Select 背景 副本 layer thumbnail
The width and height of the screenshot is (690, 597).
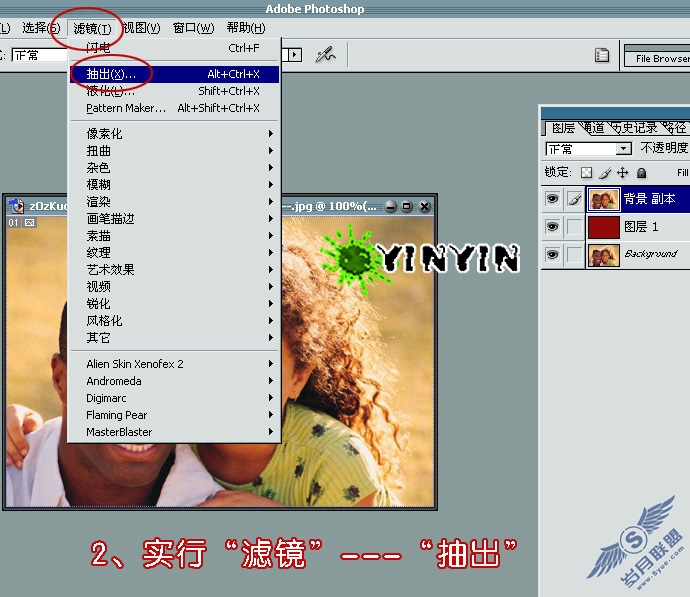(x=603, y=199)
